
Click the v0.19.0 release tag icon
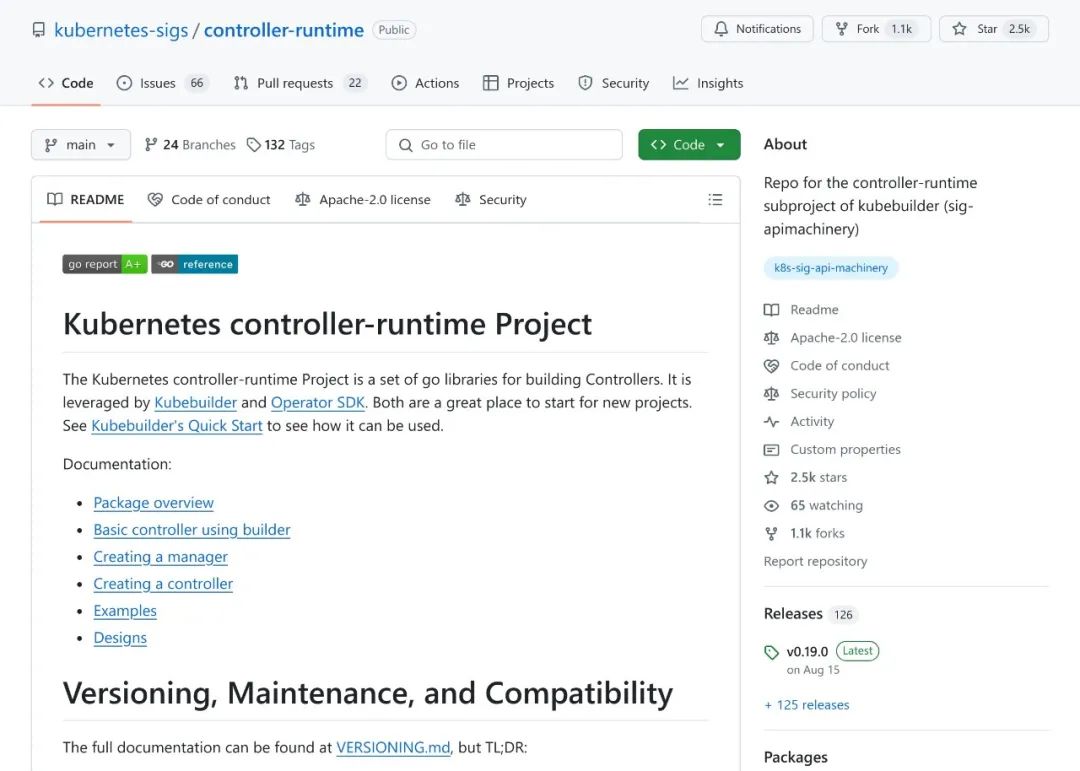(771, 652)
